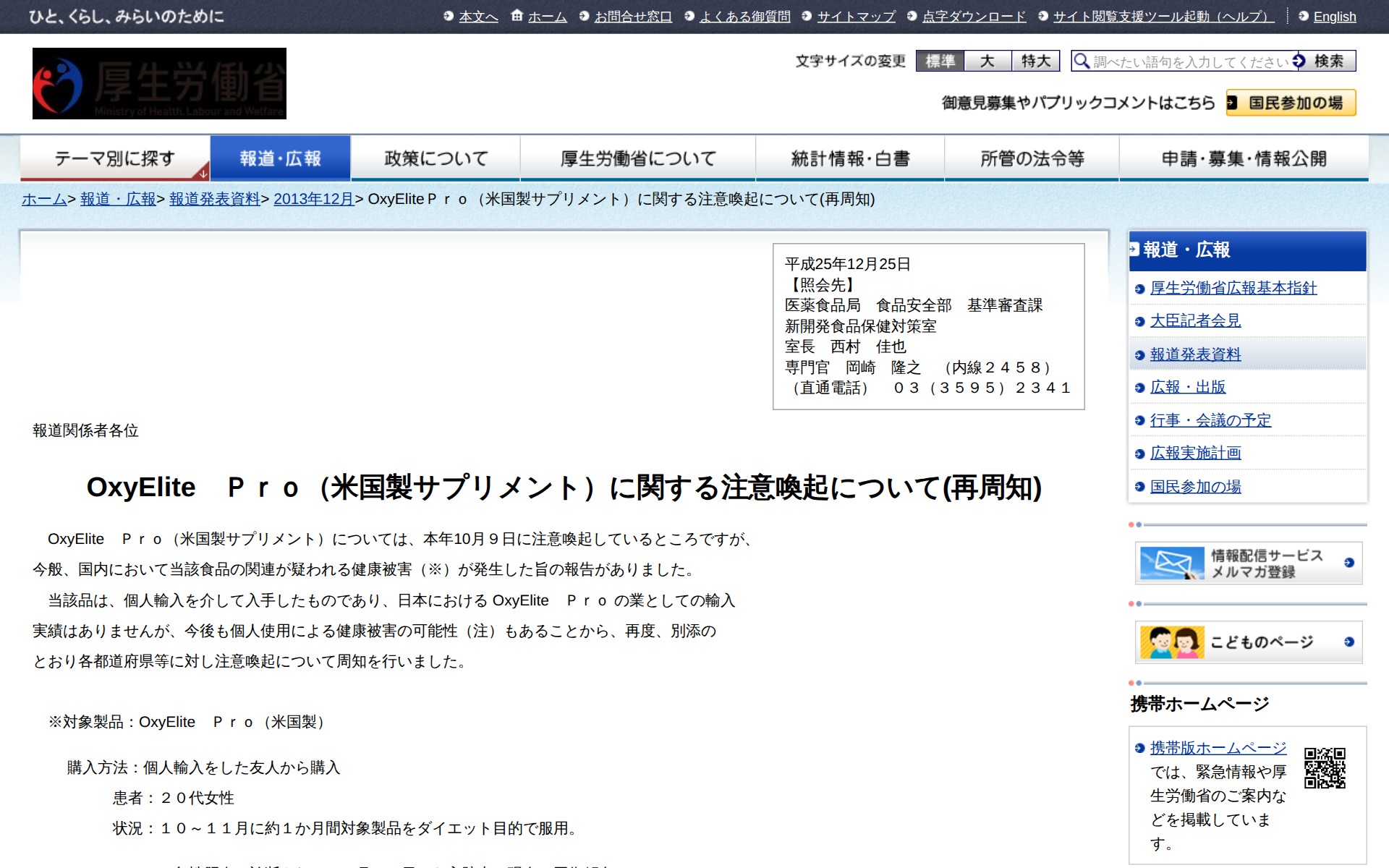Click the 厚生労働省 Ministry logo image
Screen dimensions: 1389x868
[x=159, y=83]
